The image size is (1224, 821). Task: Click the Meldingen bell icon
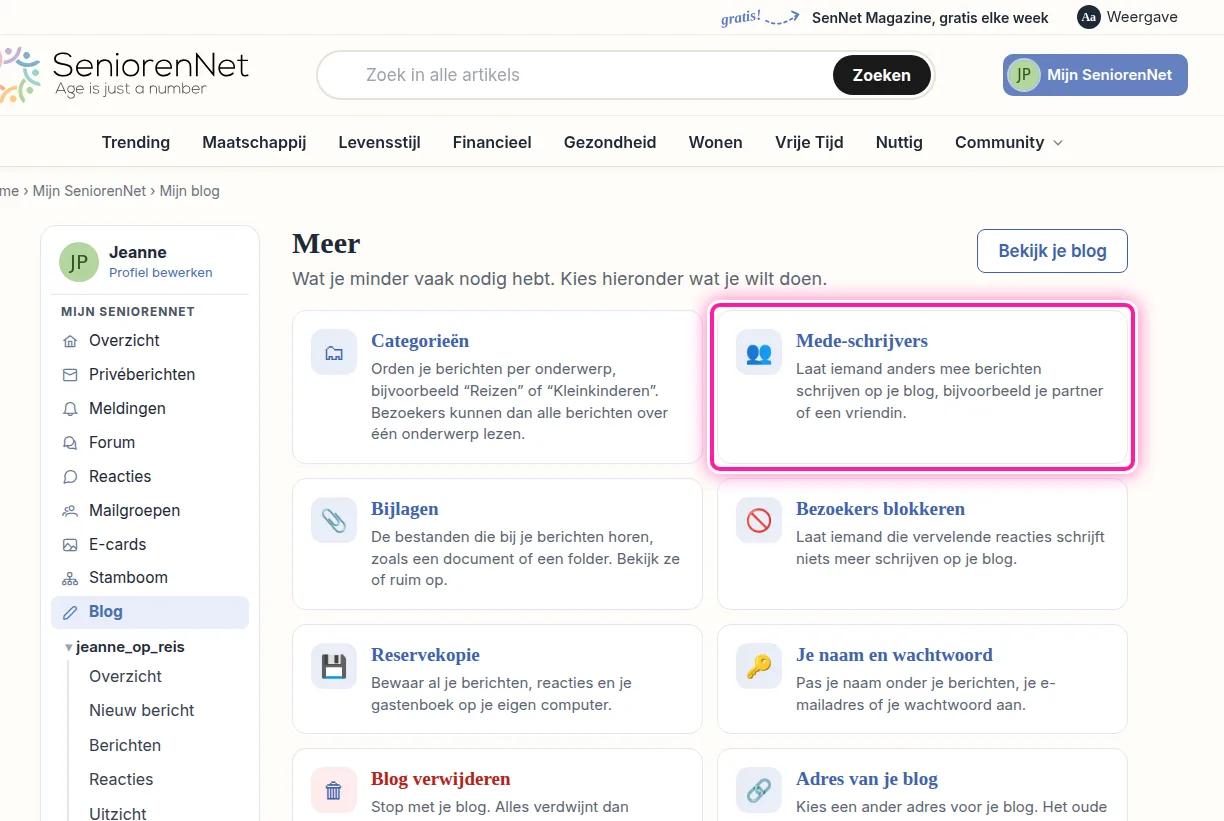coord(70,409)
